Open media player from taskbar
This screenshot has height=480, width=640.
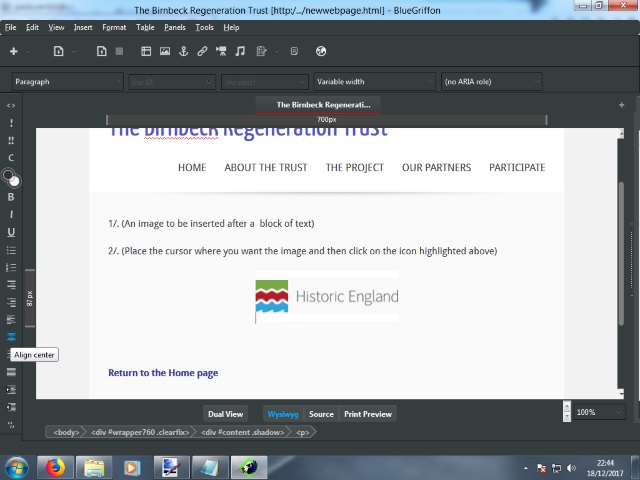pos(132,468)
